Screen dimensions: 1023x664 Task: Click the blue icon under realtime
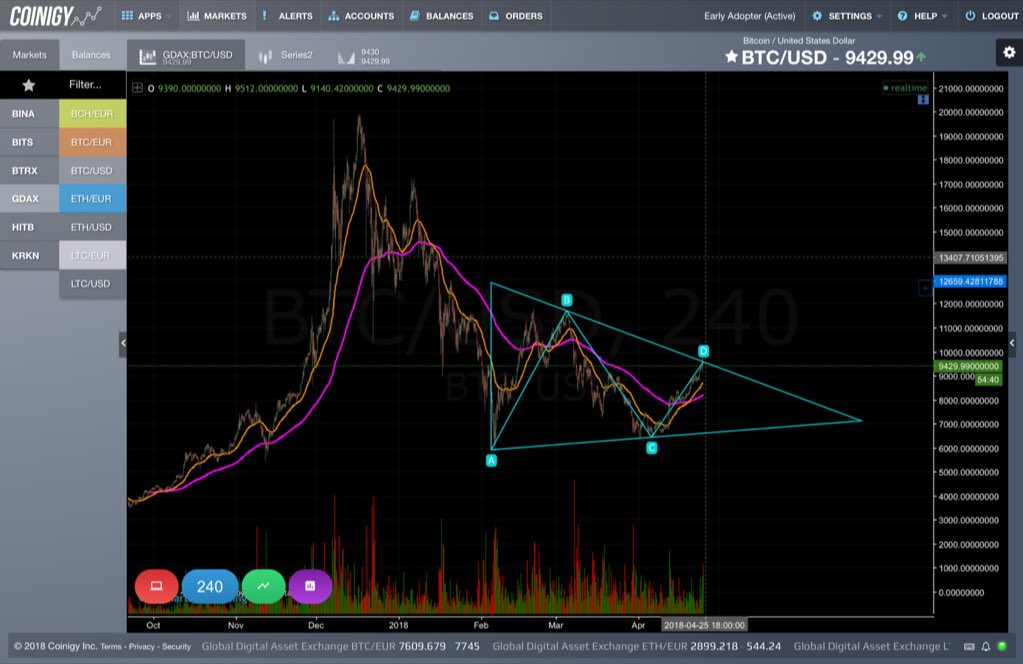(923, 100)
